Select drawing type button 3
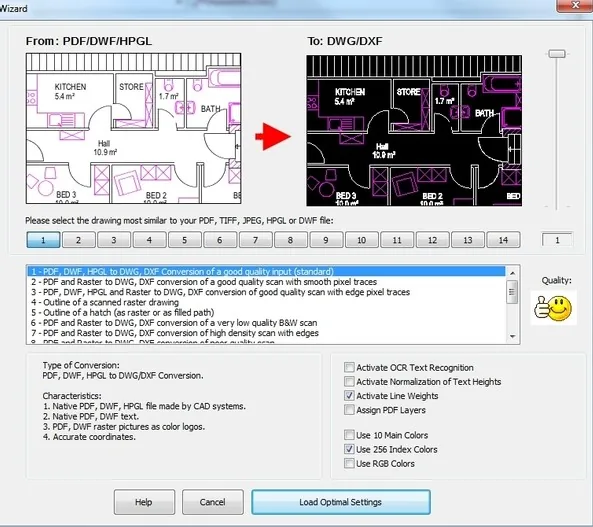This screenshot has height=527, width=593. coord(114,240)
